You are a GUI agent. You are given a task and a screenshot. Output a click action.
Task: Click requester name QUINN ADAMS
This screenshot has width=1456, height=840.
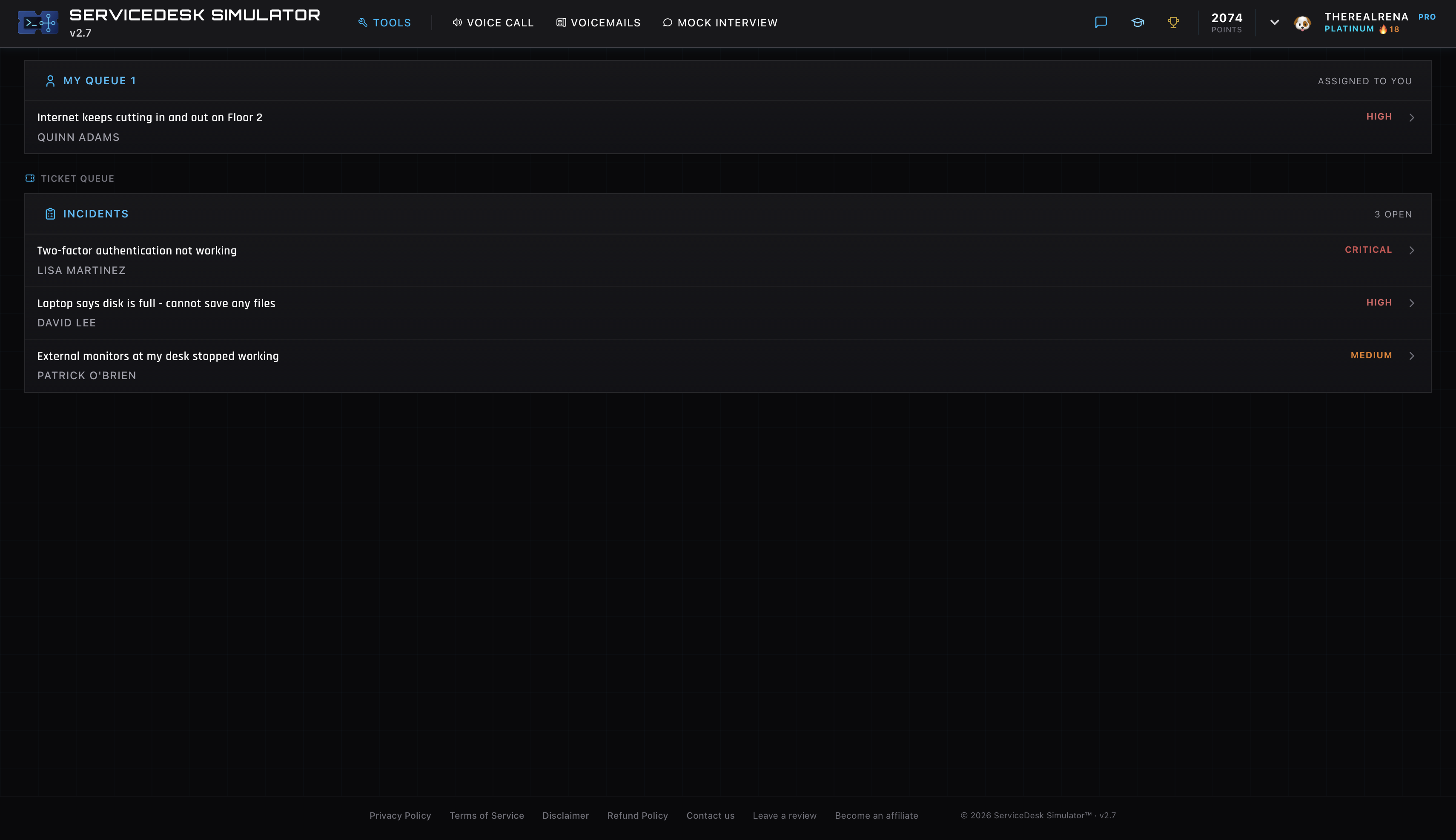pyautogui.click(x=78, y=137)
